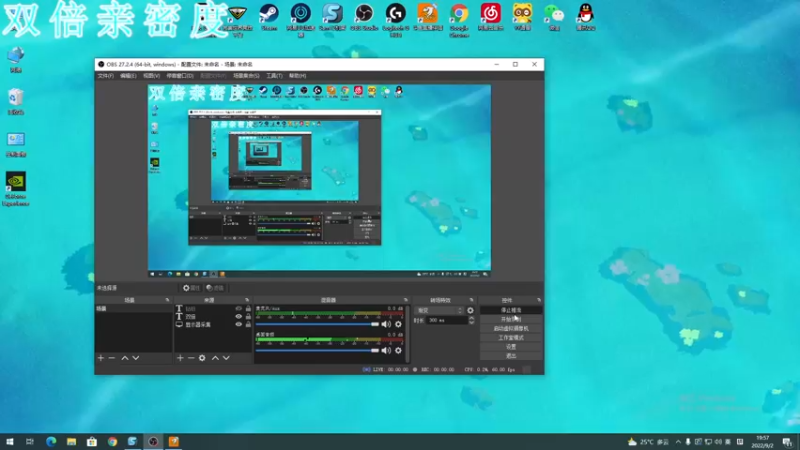800x450 pixels.
Task: Open Google Chrome desktop shortcut
Action: coord(459,20)
